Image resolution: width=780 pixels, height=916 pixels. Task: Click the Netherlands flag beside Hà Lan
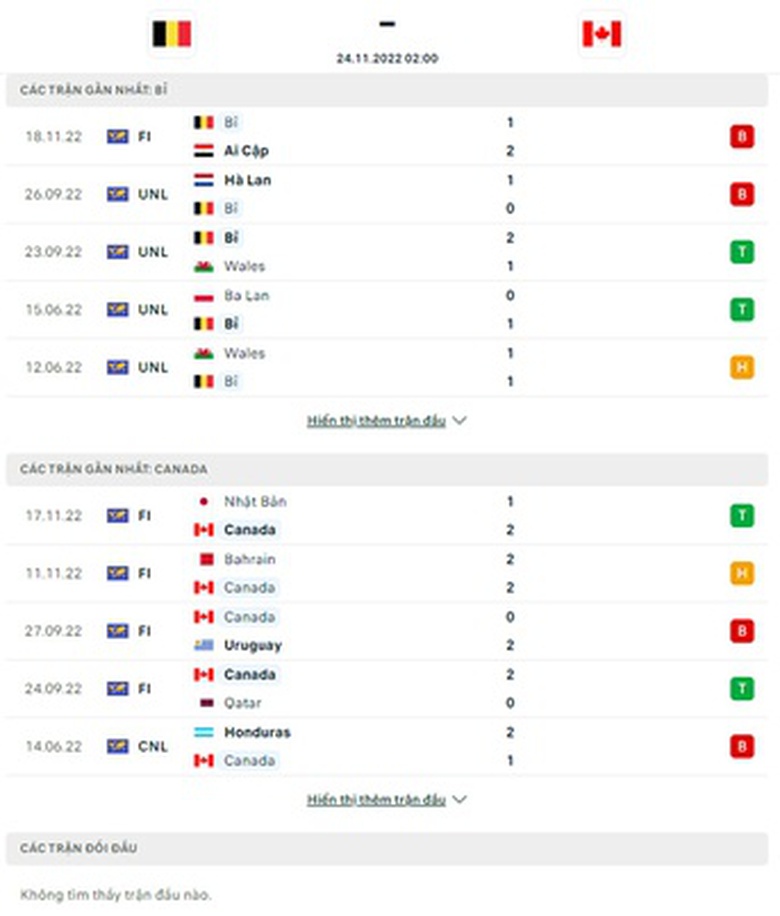(x=204, y=181)
